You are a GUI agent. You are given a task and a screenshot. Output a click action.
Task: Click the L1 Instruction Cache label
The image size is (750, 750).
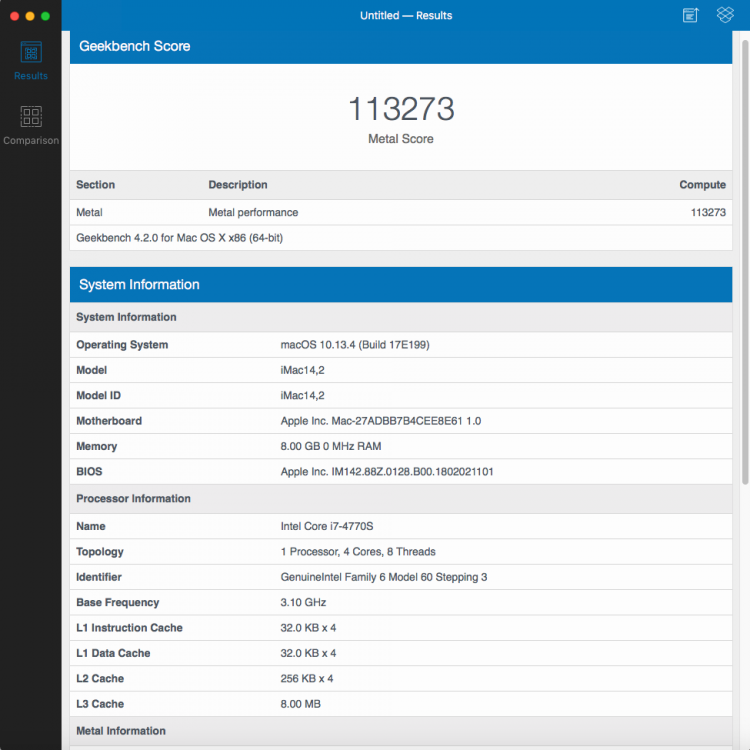click(129, 628)
